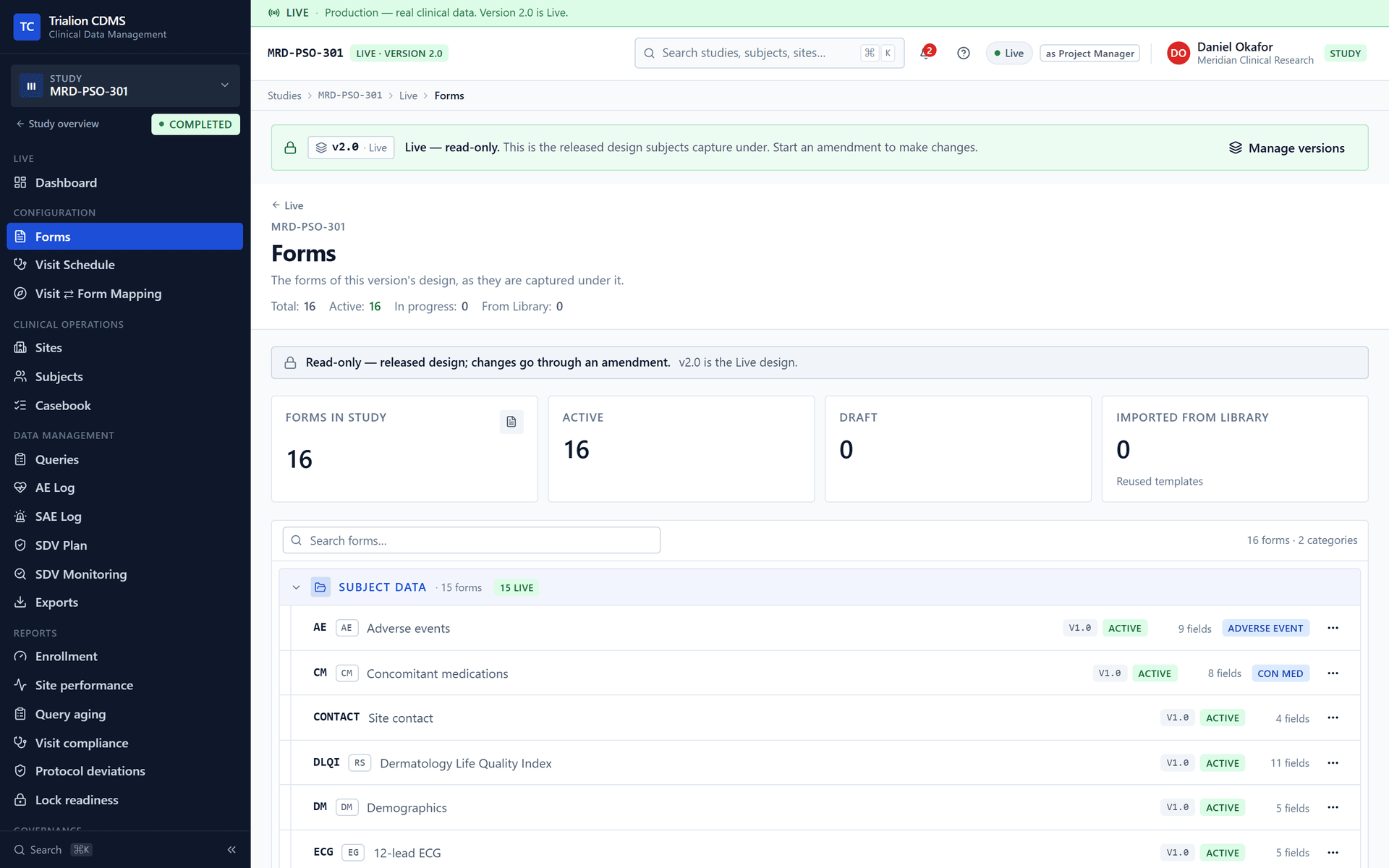The width and height of the screenshot is (1389, 868).
Task: Click the DO user avatar
Action: pyautogui.click(x=1178, y=53)
